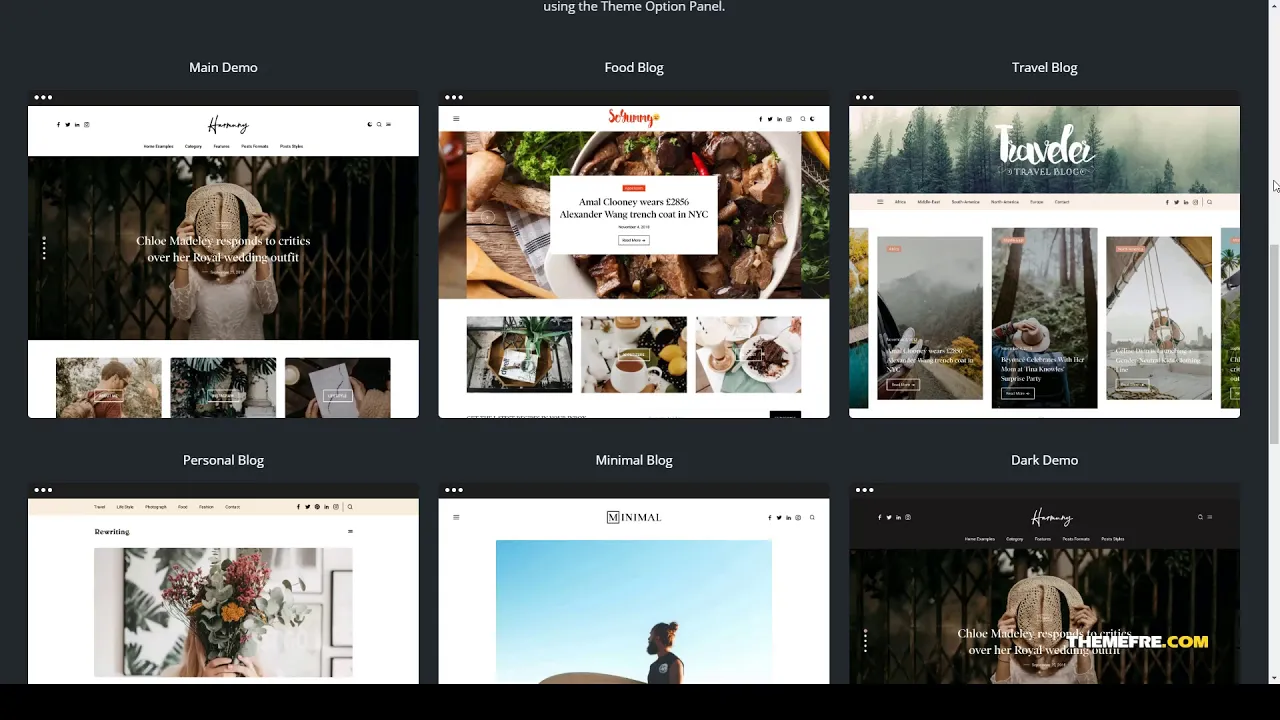The width and height of the screenshot is (1280, 720).
Task: Select Features in Dark Demo nav
Action: coord(1043,539)
